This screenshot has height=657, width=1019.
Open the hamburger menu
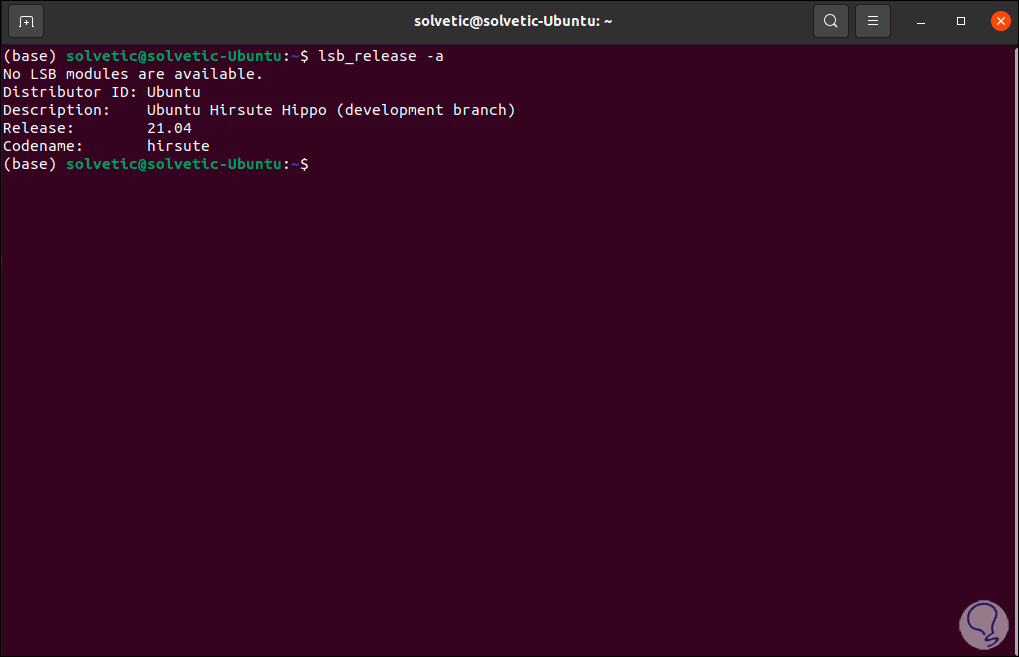point(872,21)
